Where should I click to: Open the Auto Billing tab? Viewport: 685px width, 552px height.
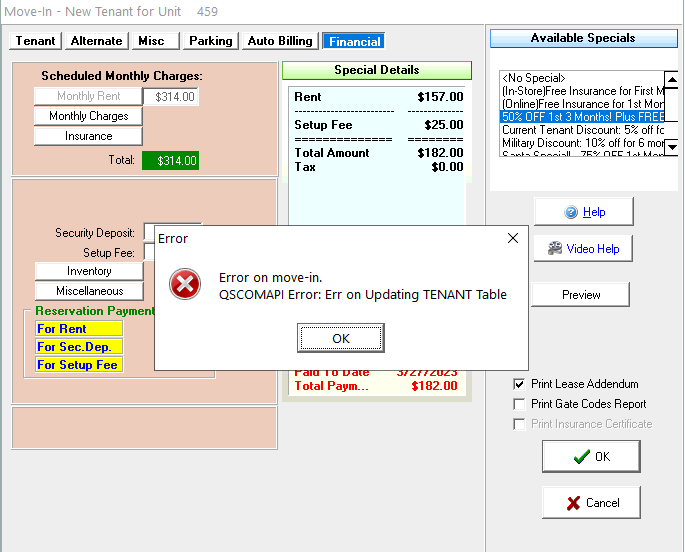coord(280,41)
